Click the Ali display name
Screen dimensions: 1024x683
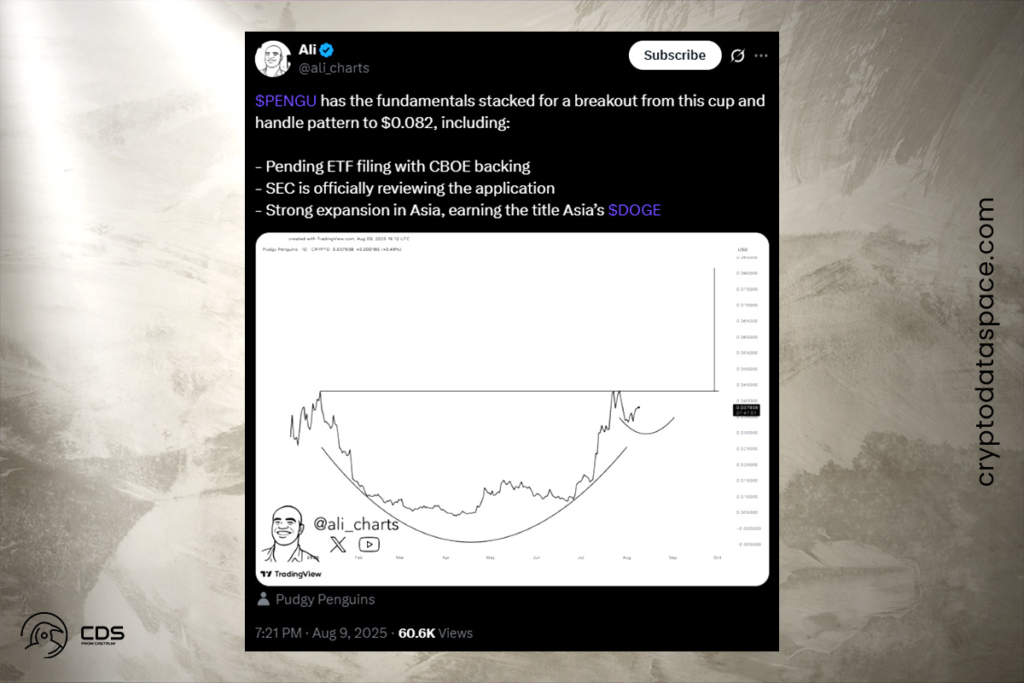[x=307, y=50]
